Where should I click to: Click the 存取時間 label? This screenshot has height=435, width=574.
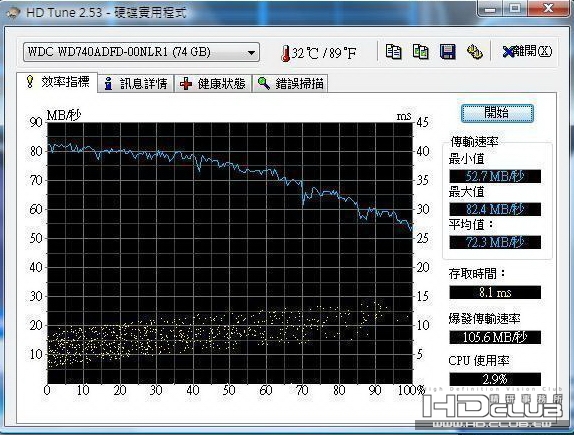point(477,273)
